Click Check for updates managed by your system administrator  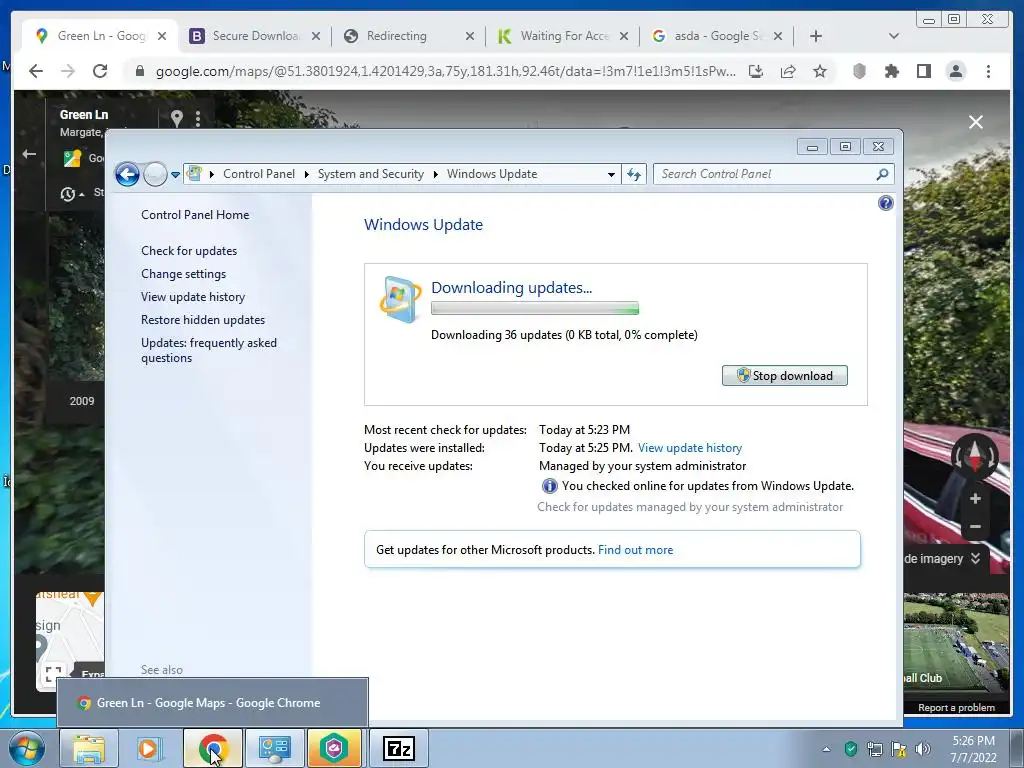coord(690,507)
